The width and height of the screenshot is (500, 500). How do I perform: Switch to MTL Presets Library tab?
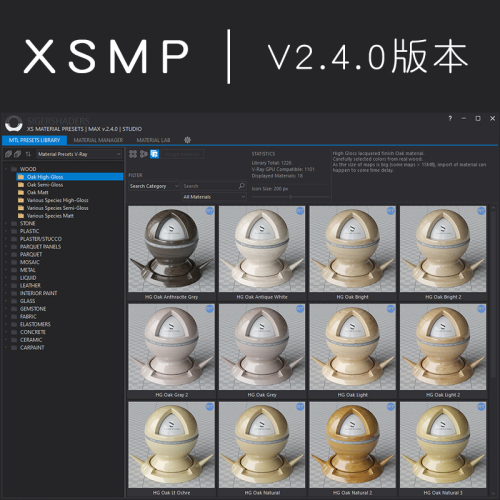34,140
